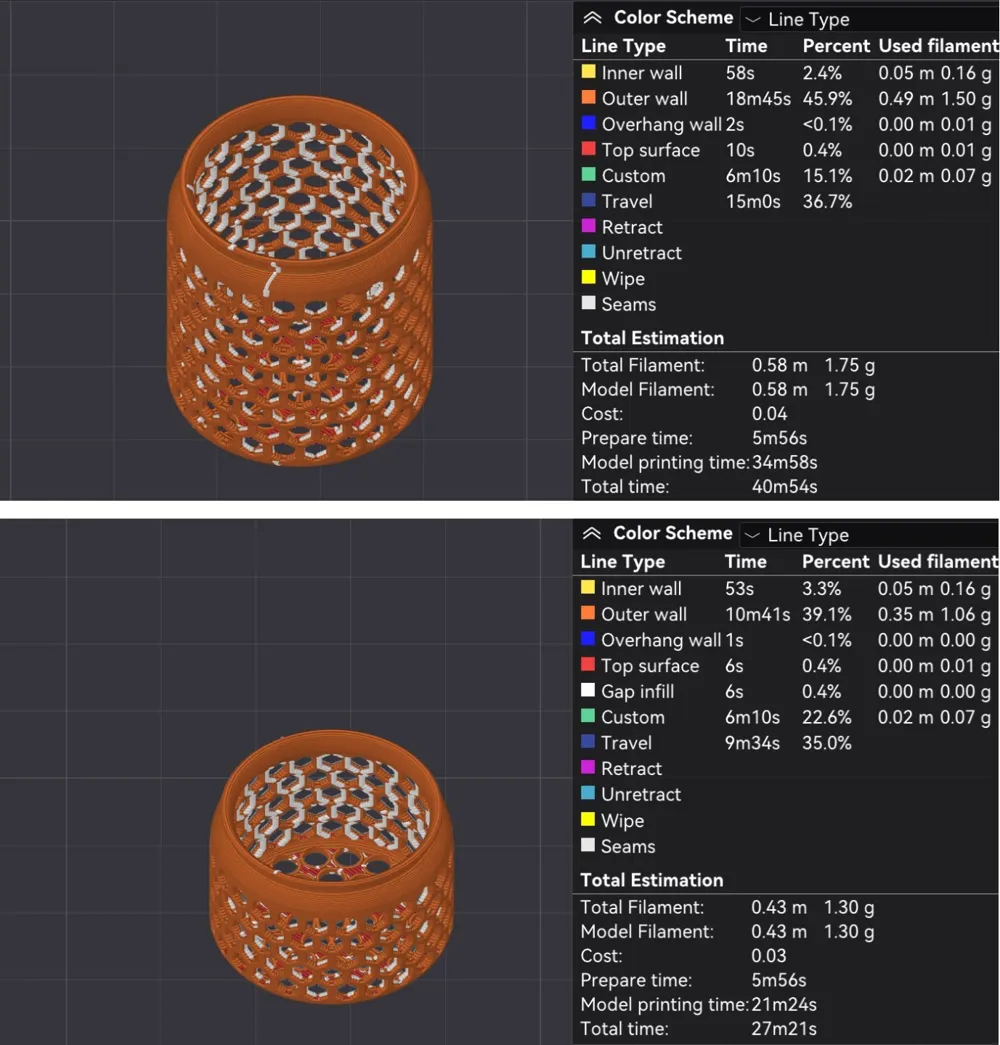Click yellow Wipe swatch in top legend
The image size is (1000, 1045).
click(x=589, y=277)
